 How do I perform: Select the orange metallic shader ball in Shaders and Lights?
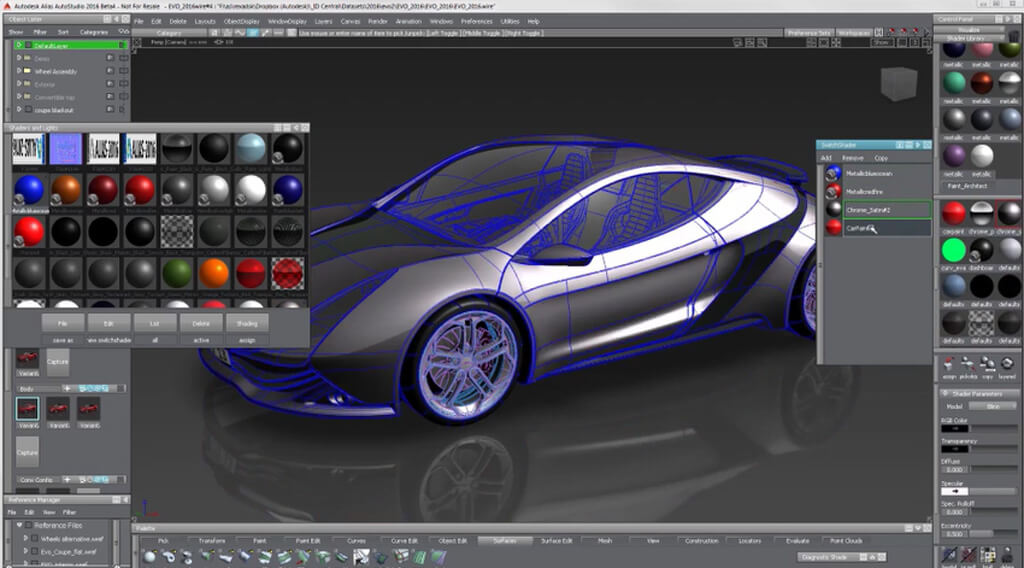[66, 190]
